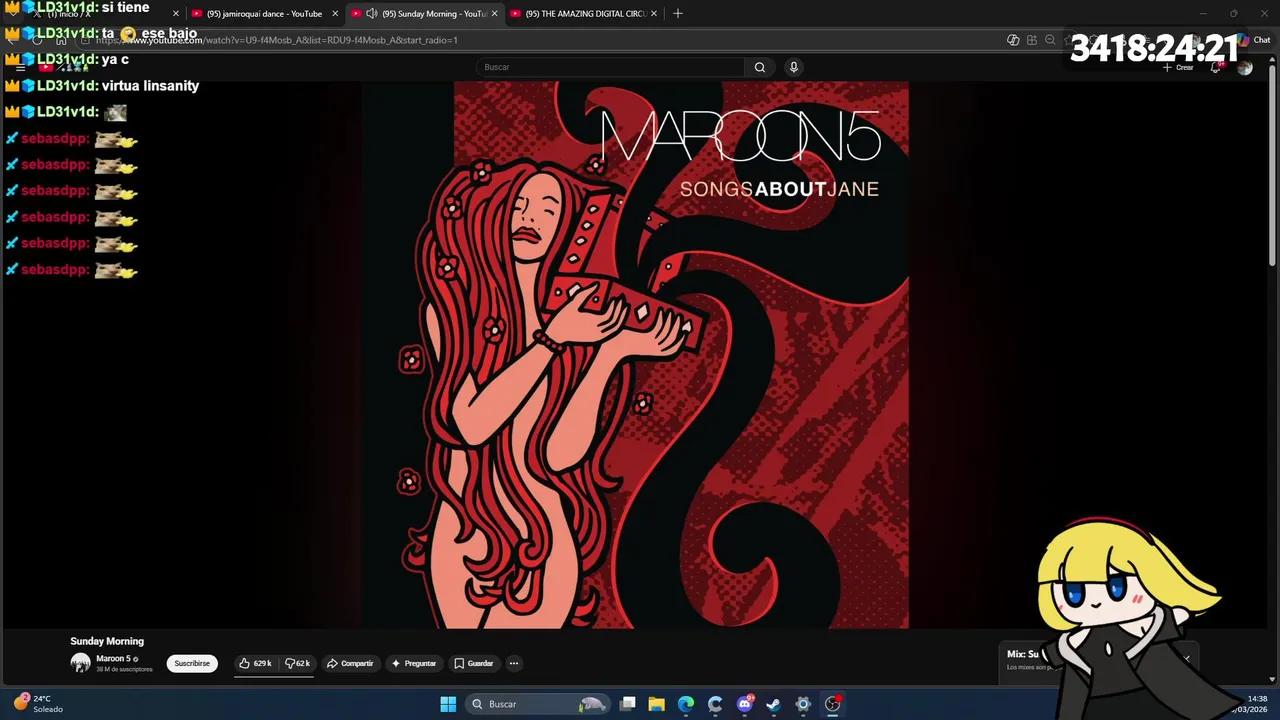The height and width of the screenshot is (720, 1280).
Task: Open YouTube Crear create button
Action: [1180, 67]
